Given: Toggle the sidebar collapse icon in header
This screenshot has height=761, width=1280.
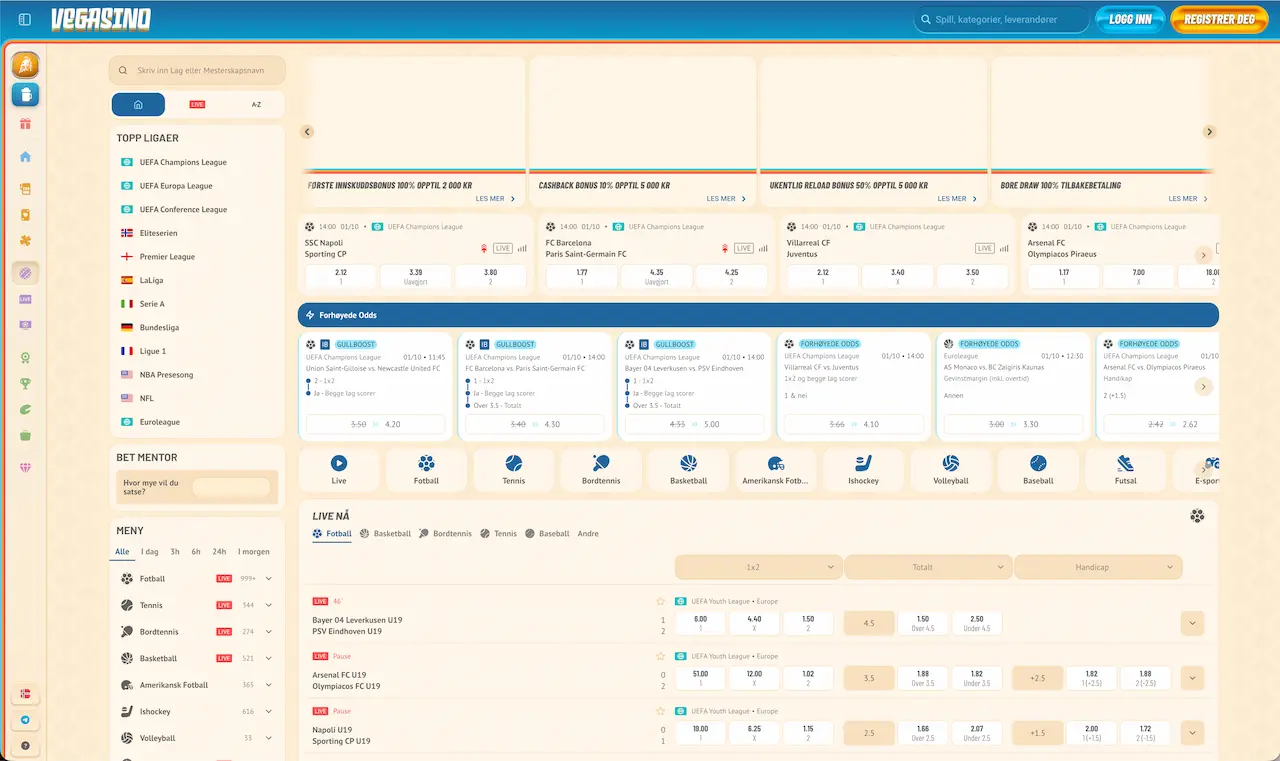Looking at the screenshot, I should coord(25,19).
